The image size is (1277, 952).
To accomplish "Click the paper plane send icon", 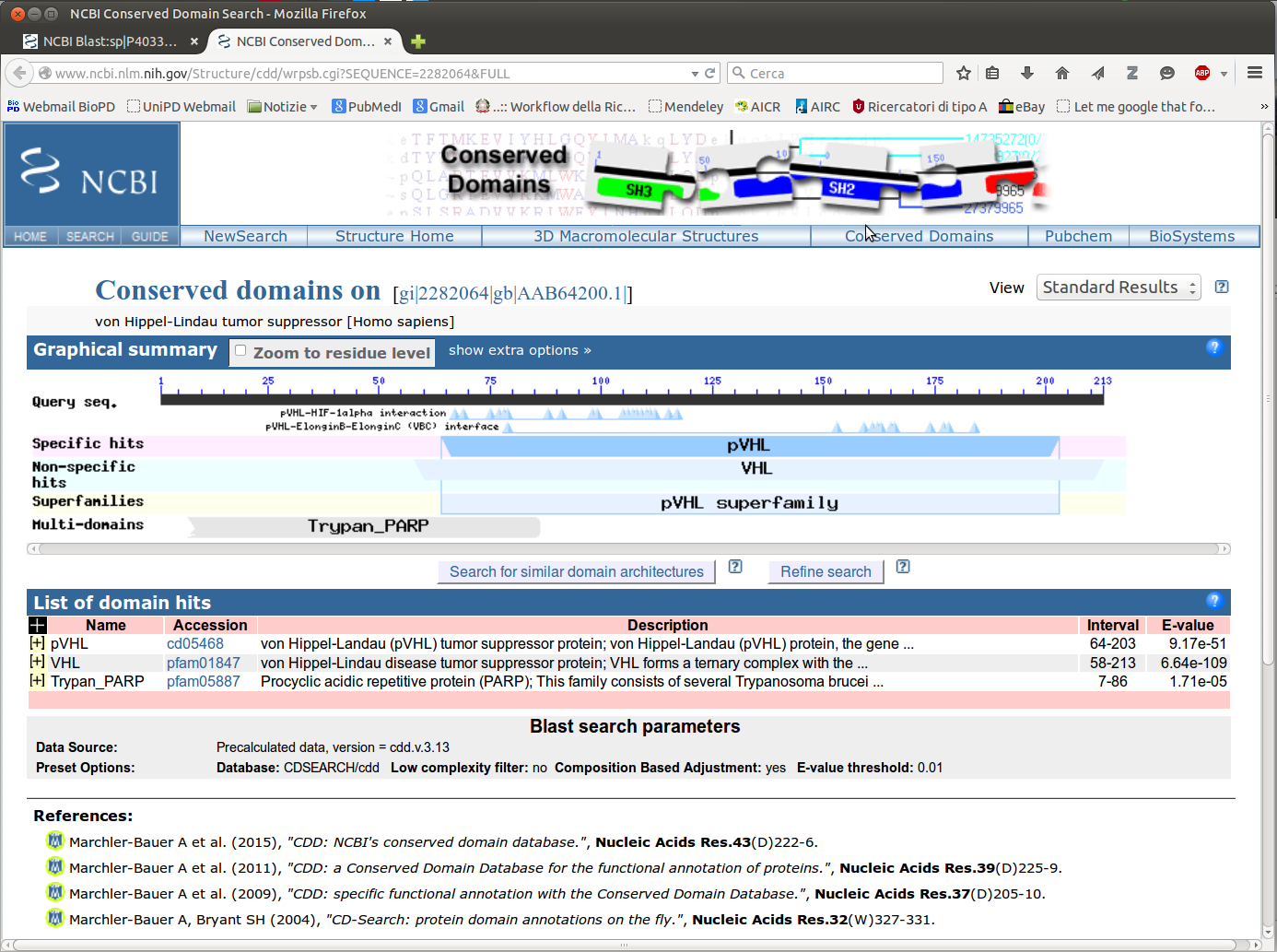I will (x=1097, y=73).
